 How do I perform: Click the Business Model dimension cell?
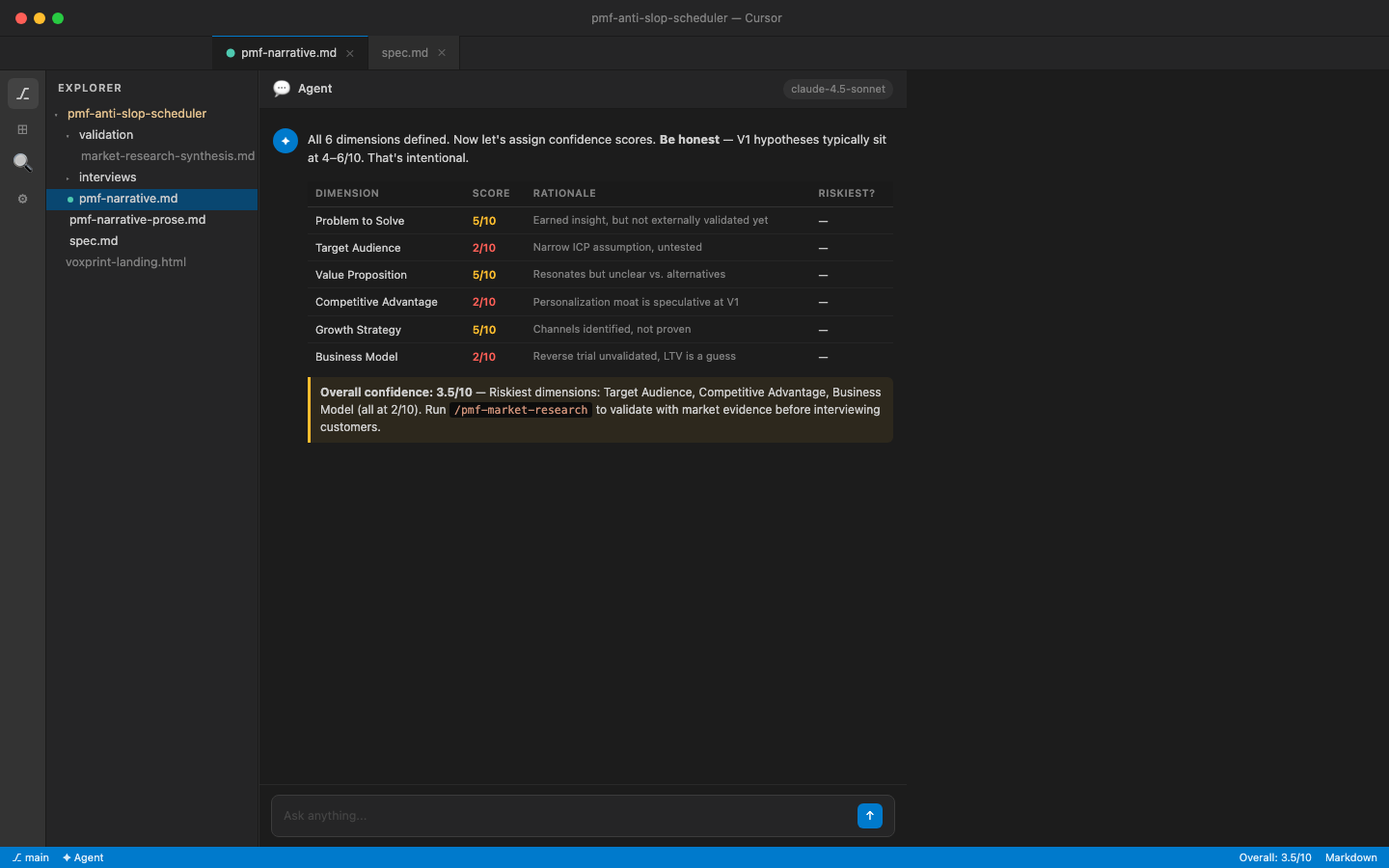356,357
